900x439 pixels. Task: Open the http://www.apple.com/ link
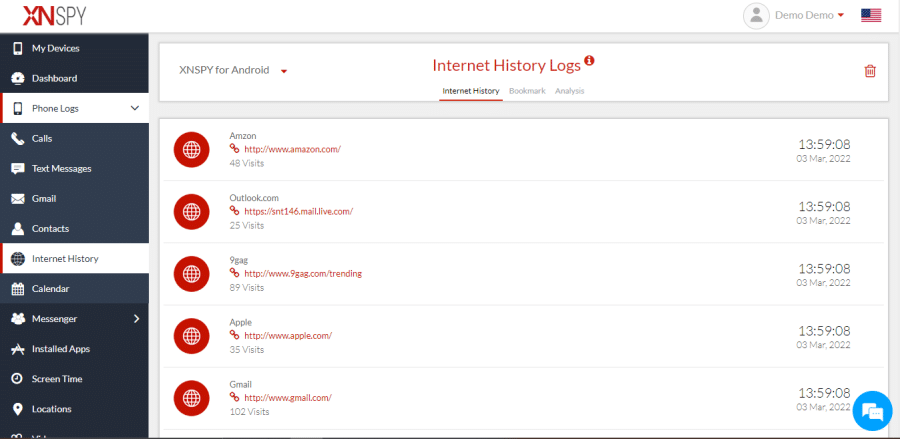click(x=288, y=336)
